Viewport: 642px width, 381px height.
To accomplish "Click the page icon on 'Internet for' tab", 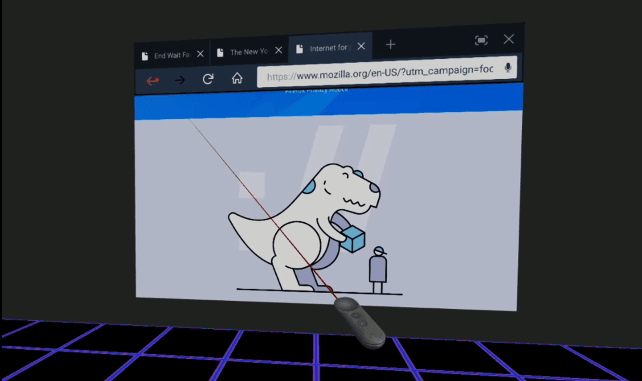I will coord(299,49).
